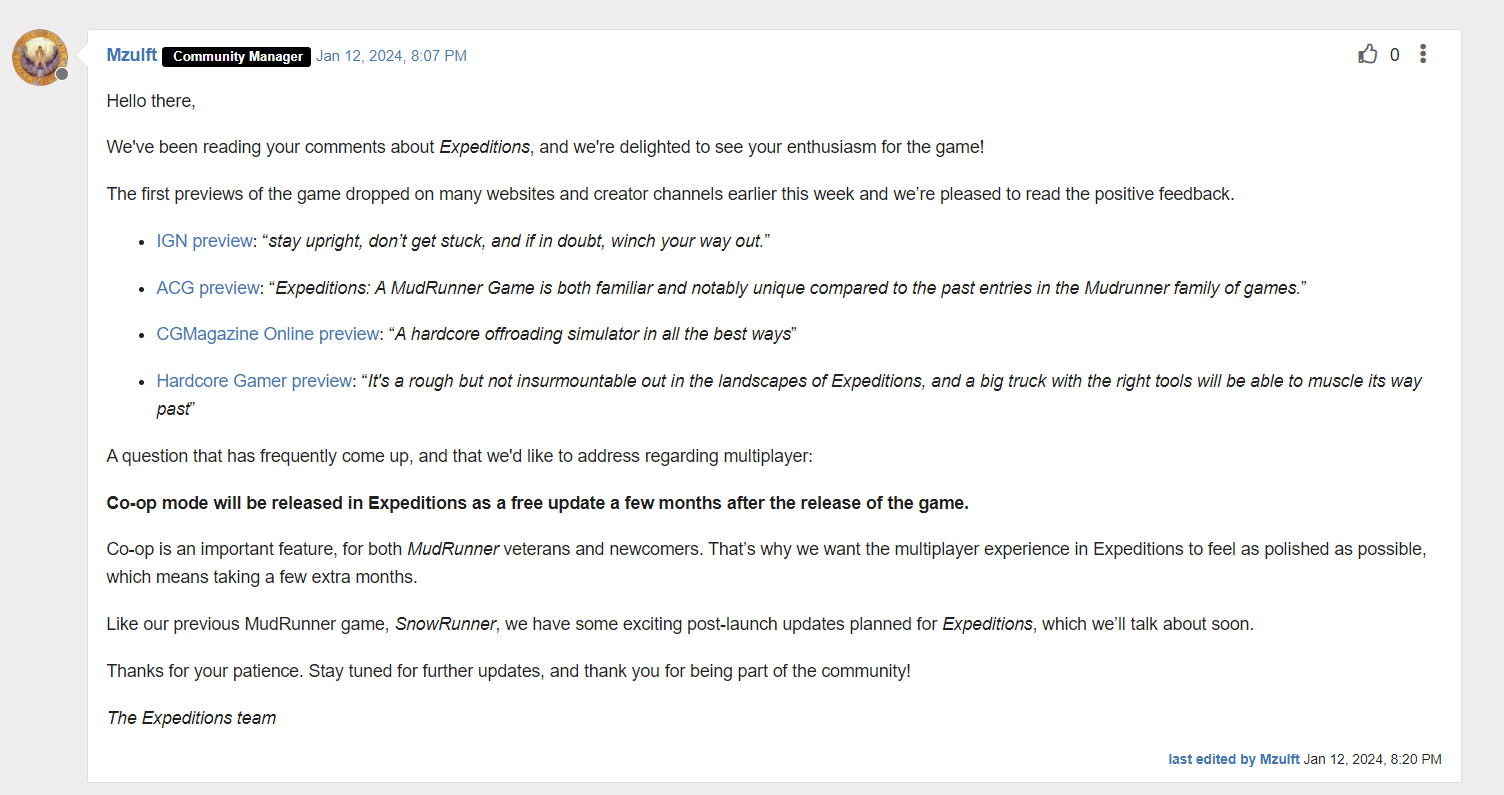Open the CGMagazine Online preview link
The width and height of the screenshot is (1504, 795).
click(x=267, y=333)
